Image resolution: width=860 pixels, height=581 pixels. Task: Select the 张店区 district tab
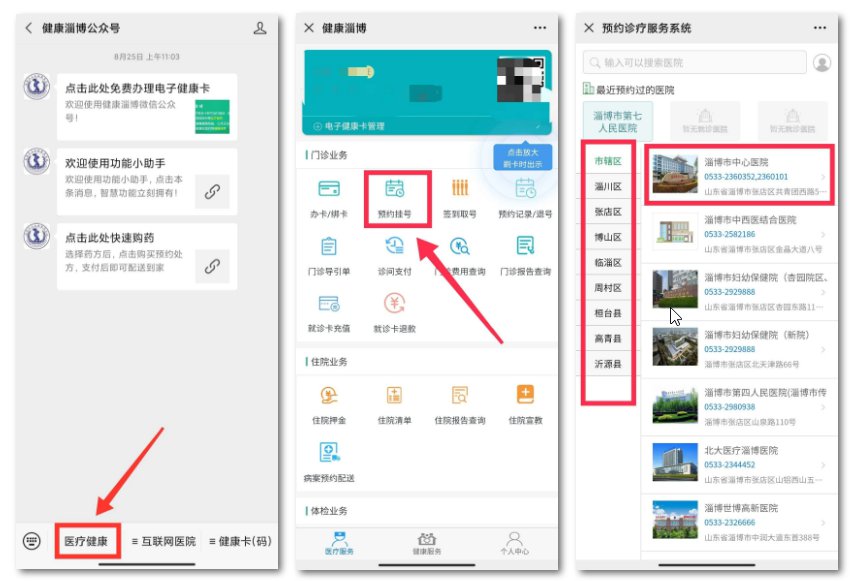(x=608, y=212)
